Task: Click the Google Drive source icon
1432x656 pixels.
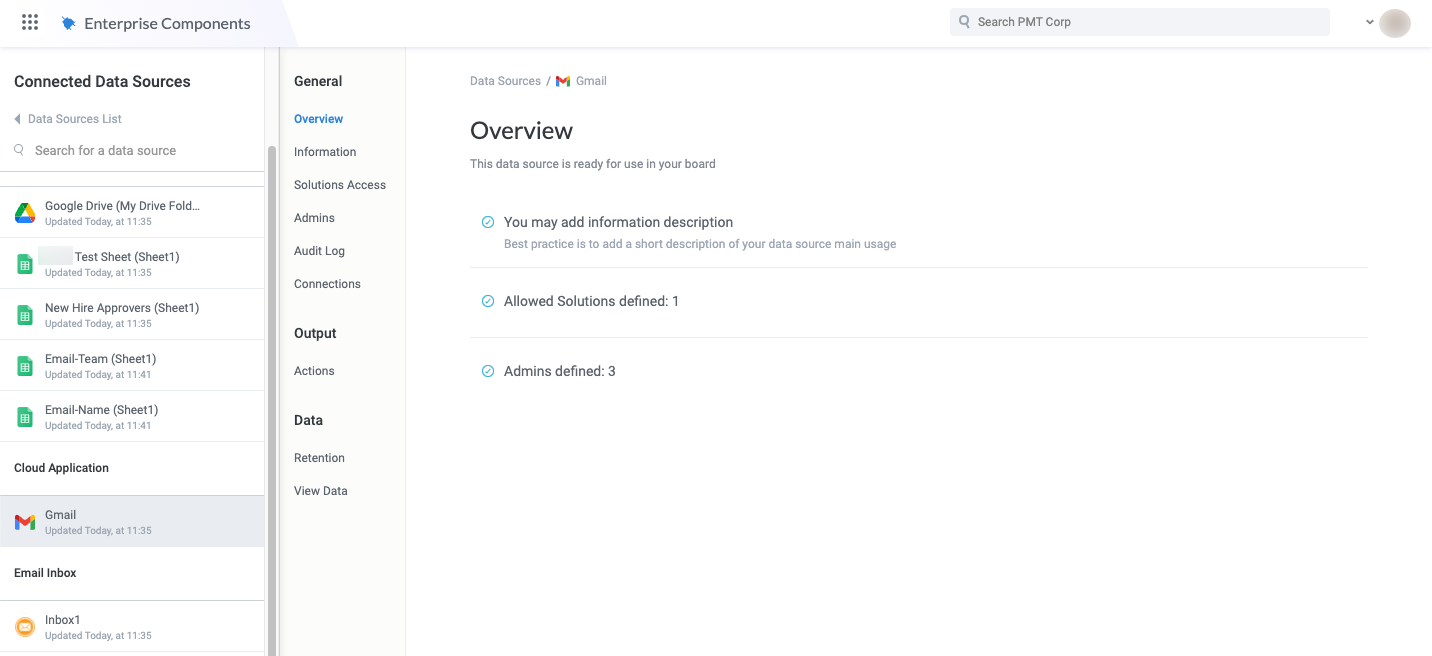Action: [24, 212]
